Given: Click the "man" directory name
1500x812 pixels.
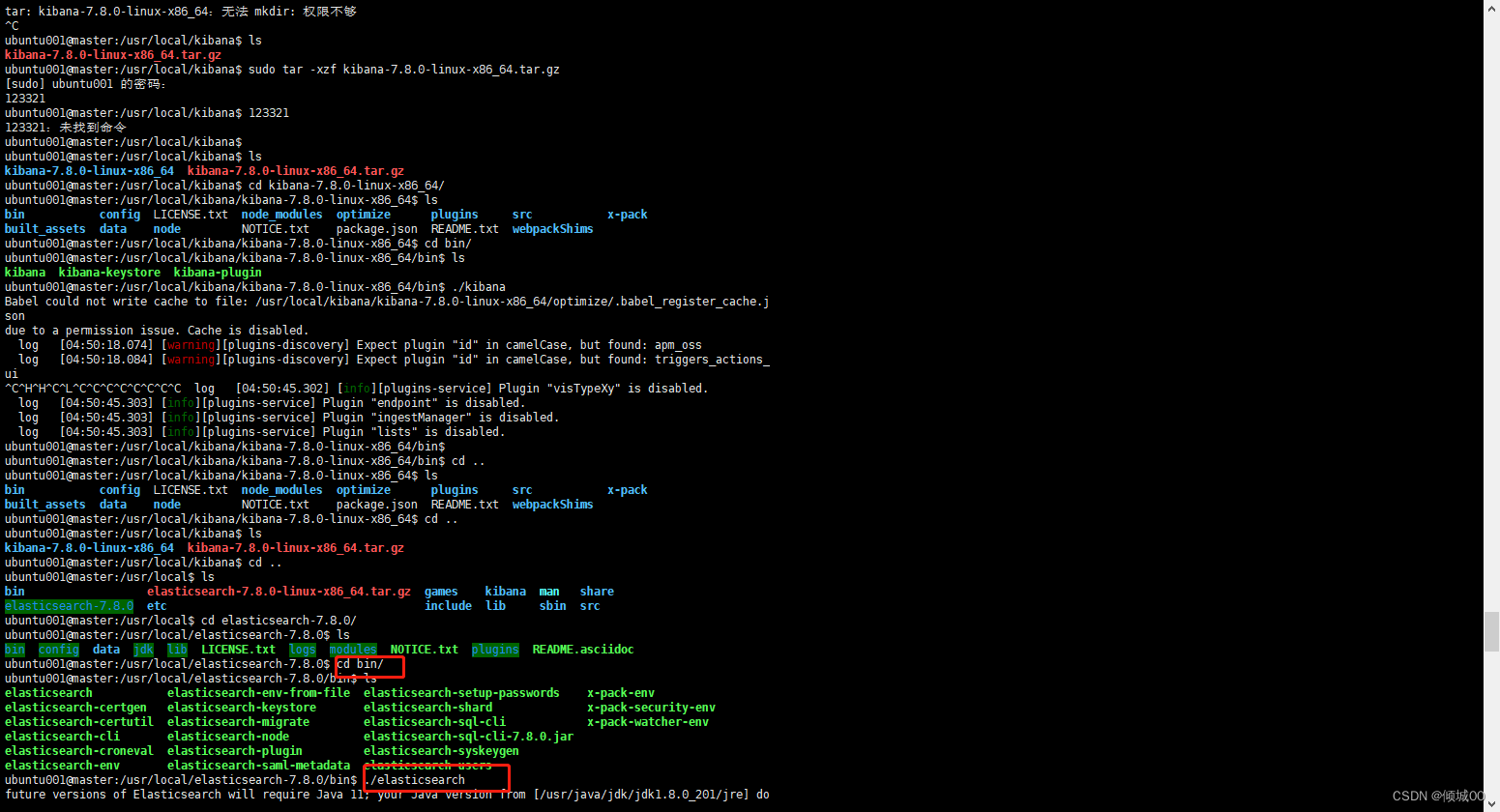Looking at the screenshot, I should [549, 592].
